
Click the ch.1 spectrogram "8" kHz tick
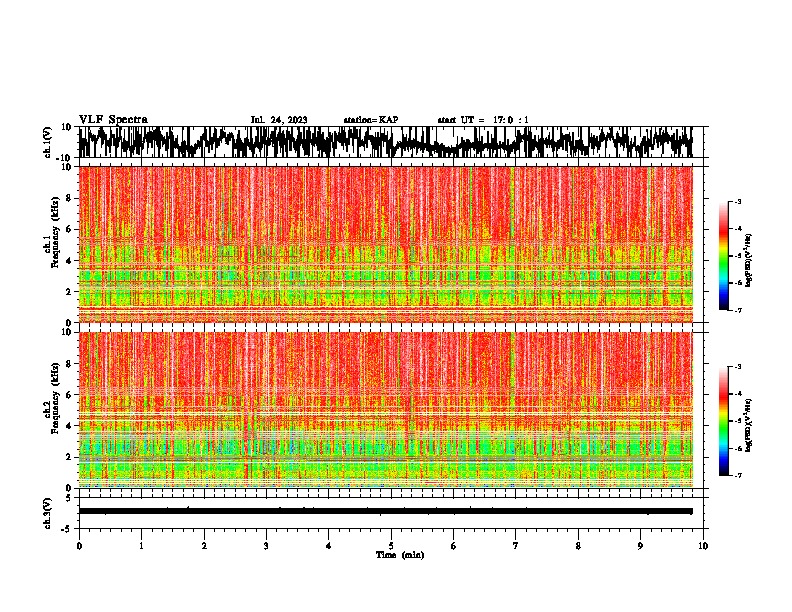[x=70, y=198]
